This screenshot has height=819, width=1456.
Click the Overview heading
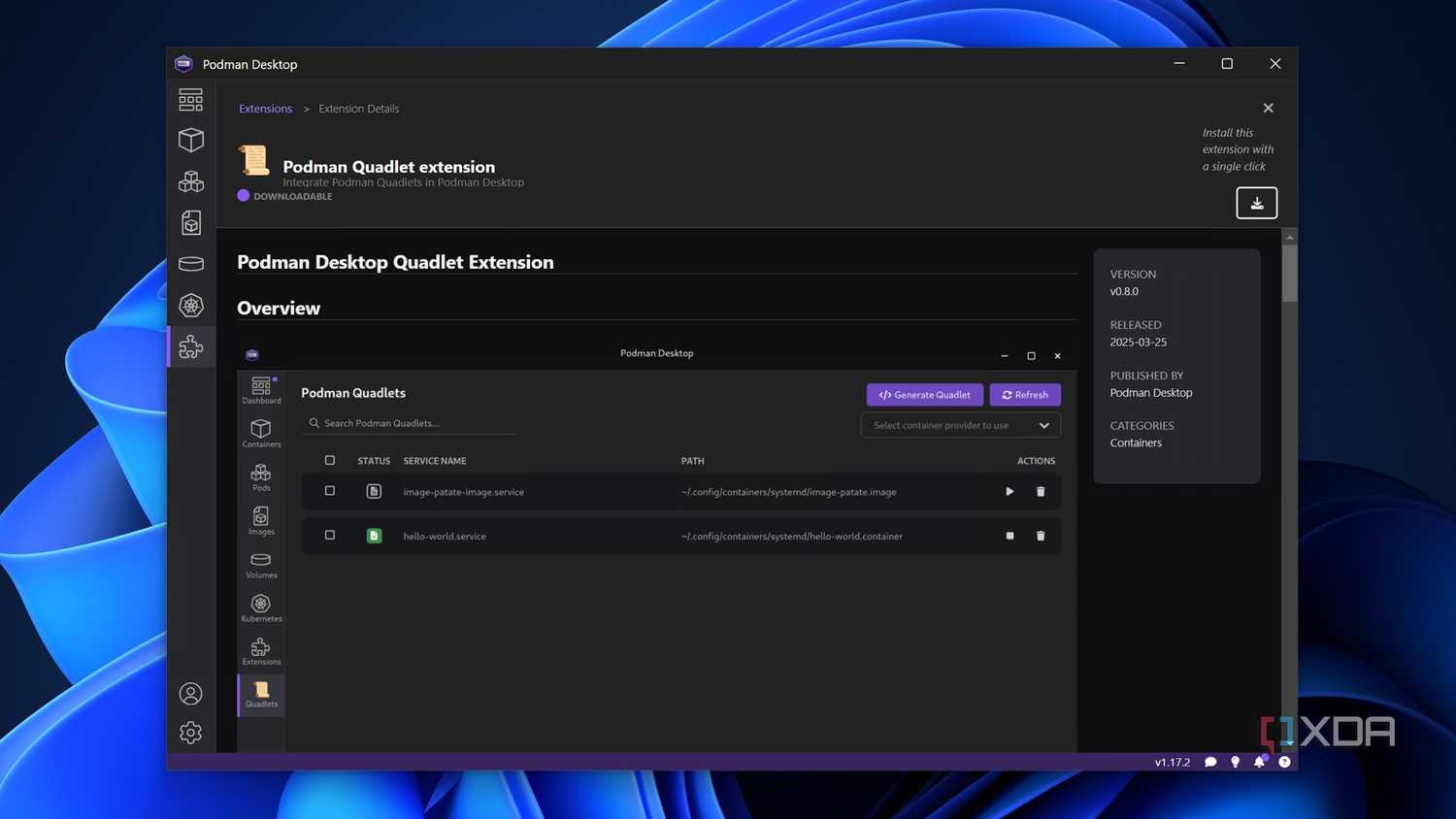click(x=279, y=308)
